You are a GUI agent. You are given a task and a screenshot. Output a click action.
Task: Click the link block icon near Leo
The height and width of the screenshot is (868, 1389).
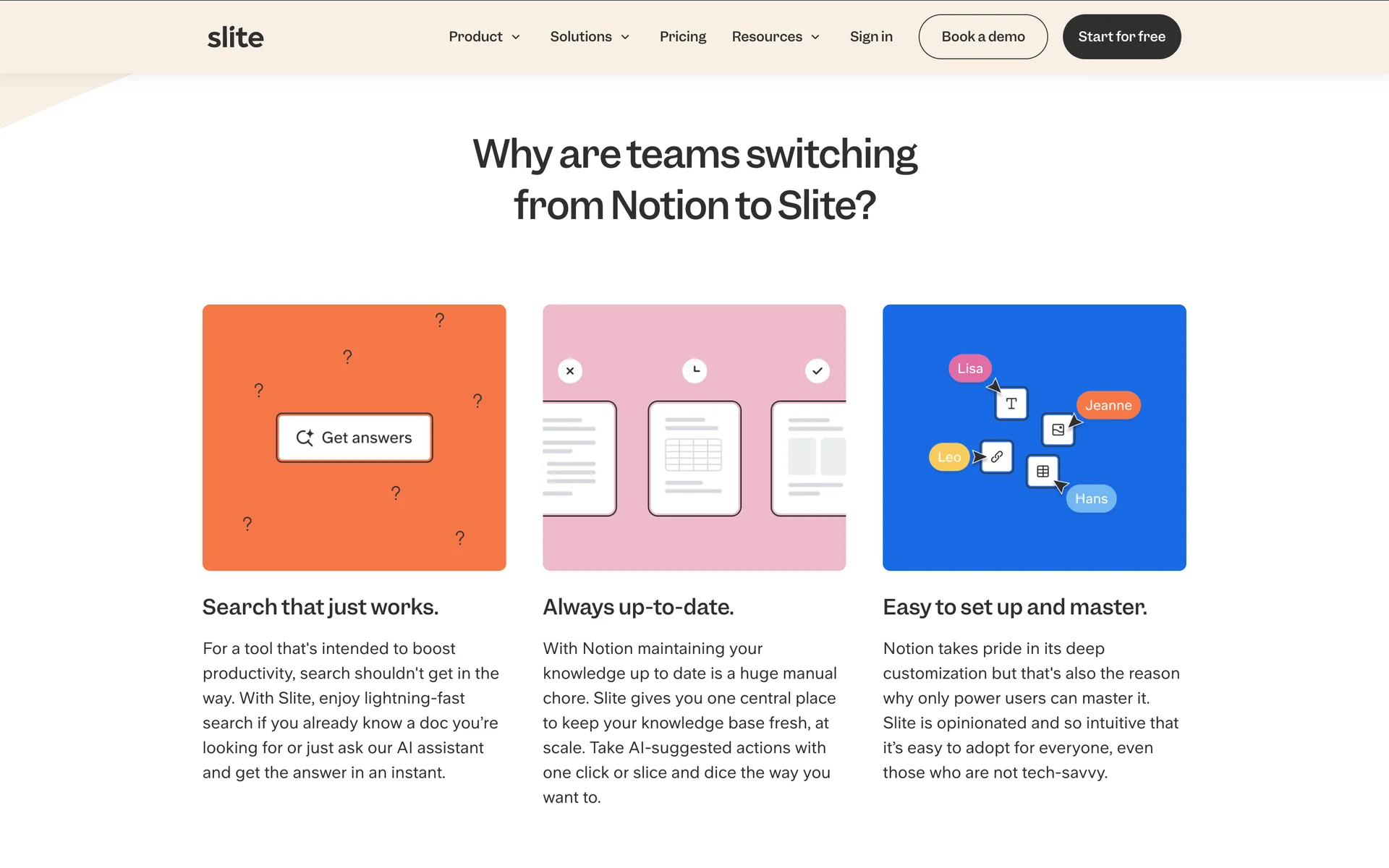coord(997,457)
